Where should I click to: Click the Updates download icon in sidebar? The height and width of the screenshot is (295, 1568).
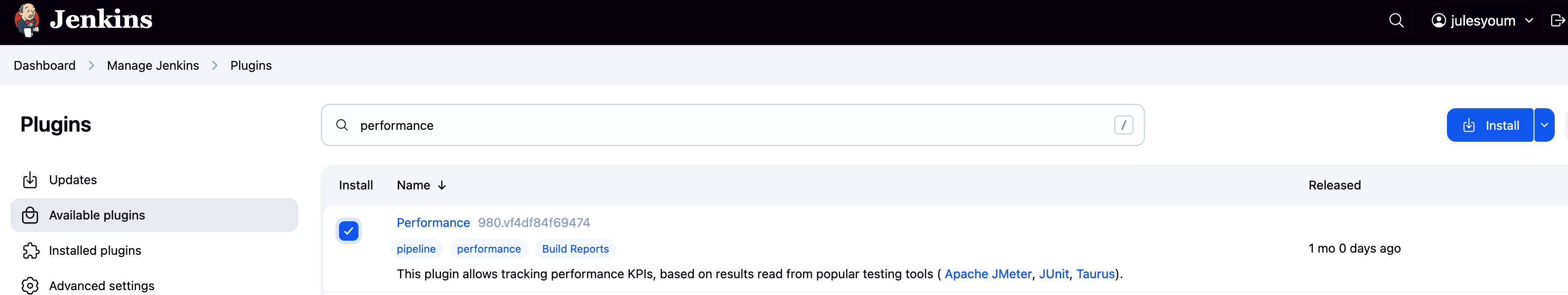click(30, 180)
